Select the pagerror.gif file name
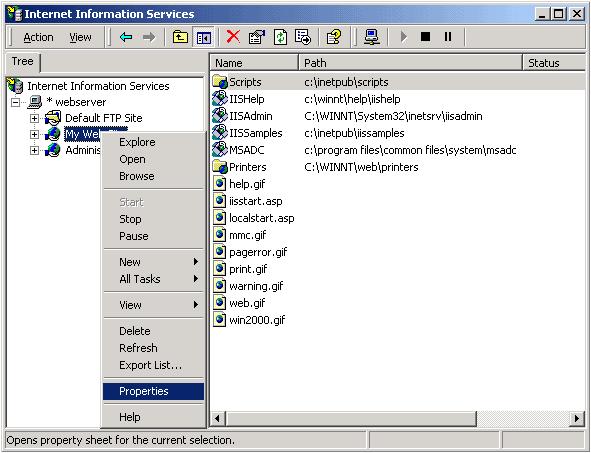Viewport: 591px width, 453px height. [x=258, y=252]
